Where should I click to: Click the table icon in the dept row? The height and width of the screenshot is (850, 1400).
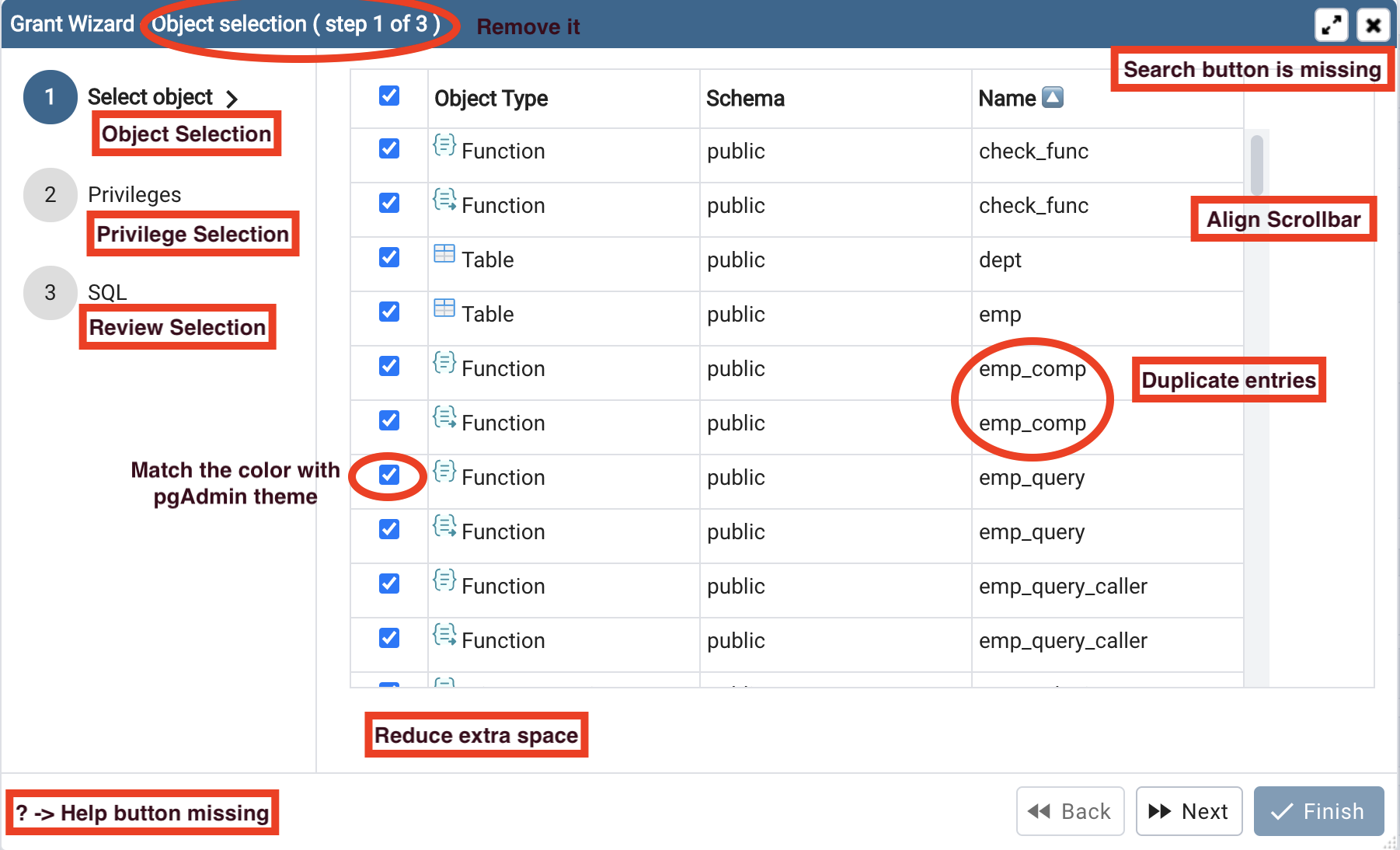coord(444,254)
